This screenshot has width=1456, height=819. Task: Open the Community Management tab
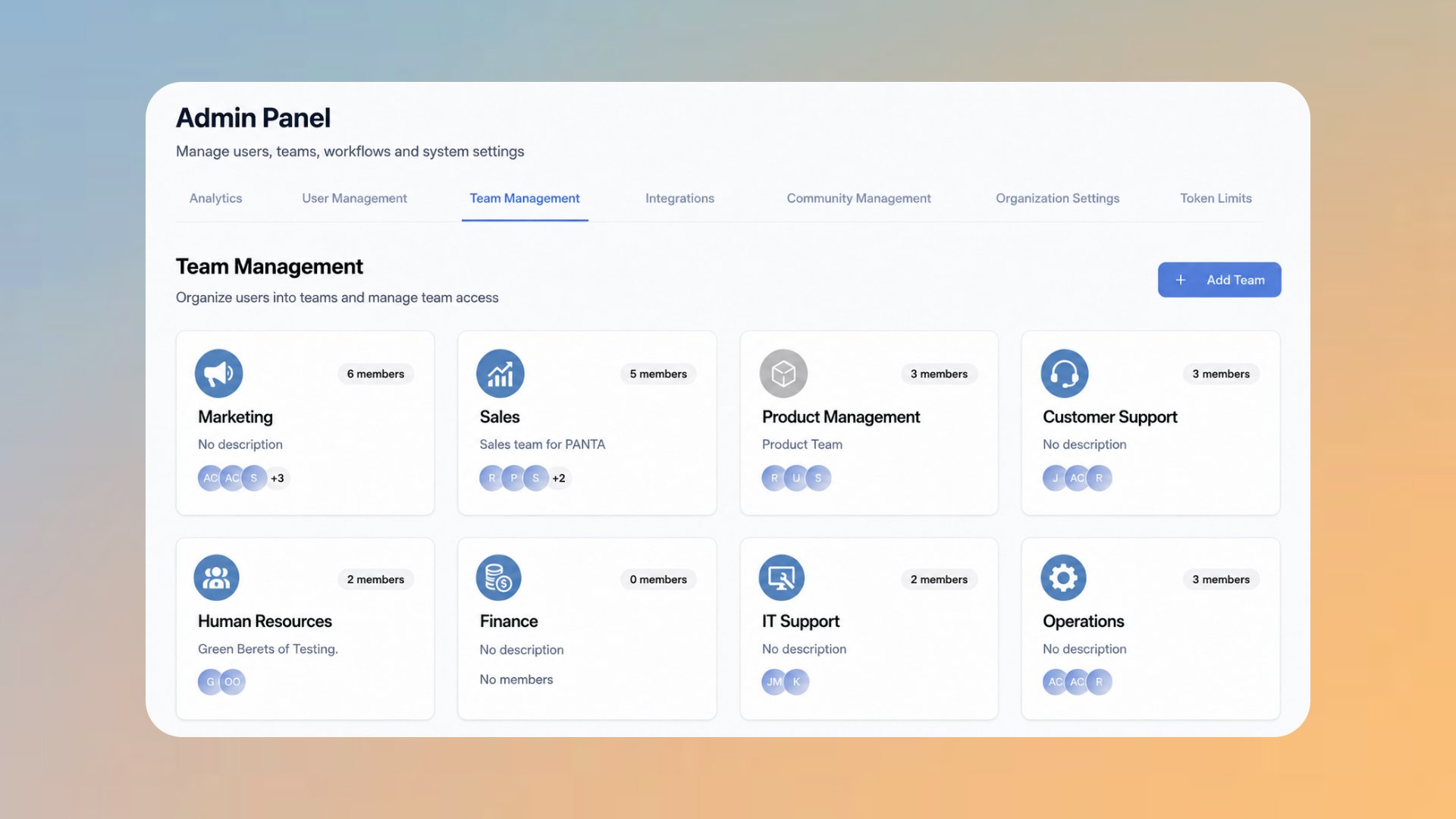coord(858,198)
